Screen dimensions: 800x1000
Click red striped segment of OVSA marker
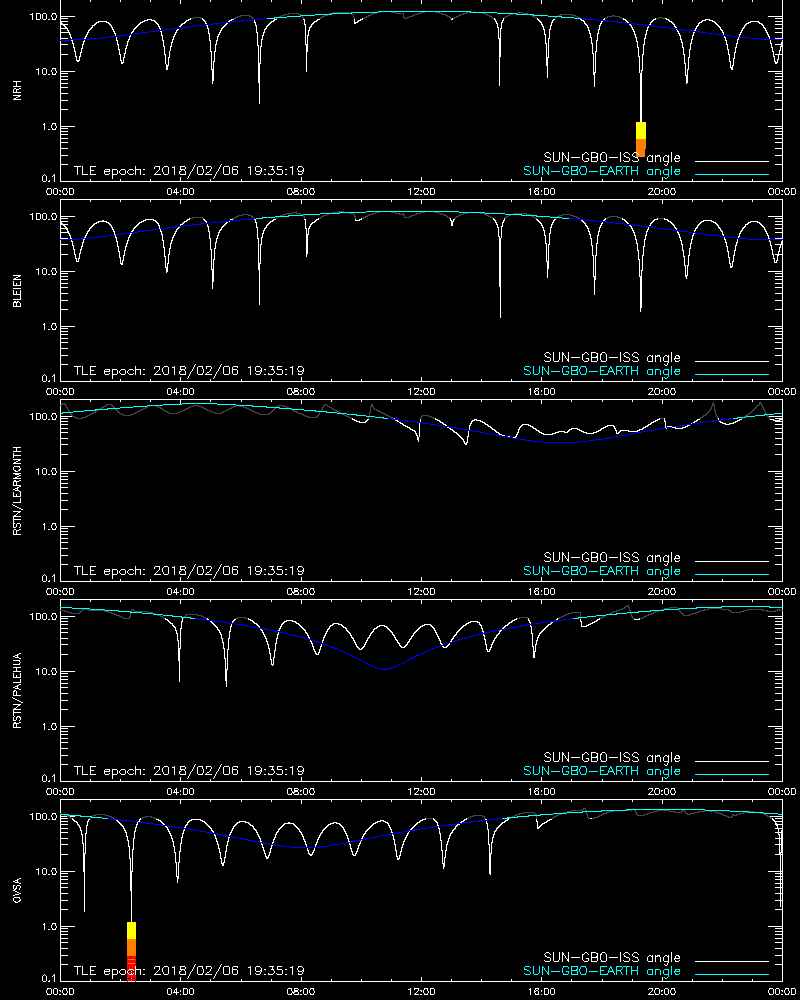[x=131, y=968]
